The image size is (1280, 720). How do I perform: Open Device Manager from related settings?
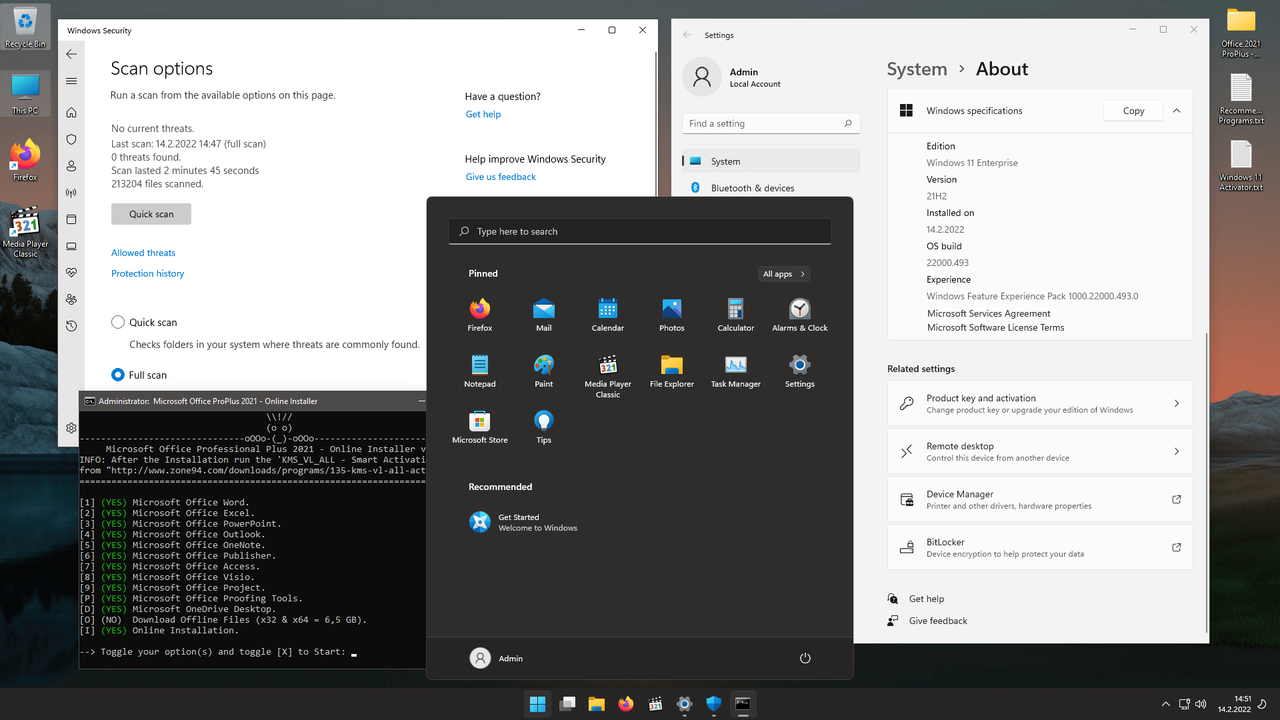pos(1040,499)
